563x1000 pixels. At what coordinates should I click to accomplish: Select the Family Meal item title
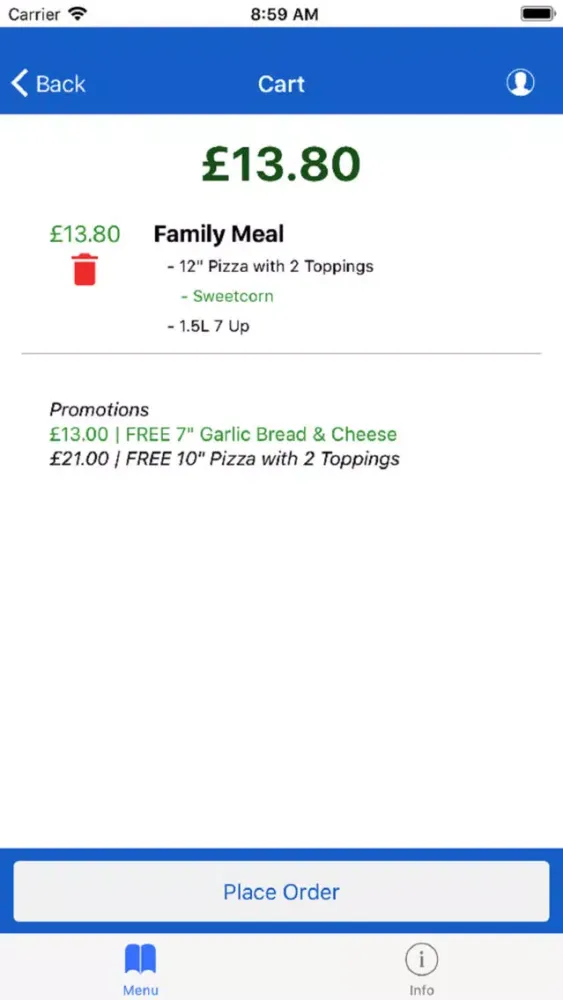219,235
